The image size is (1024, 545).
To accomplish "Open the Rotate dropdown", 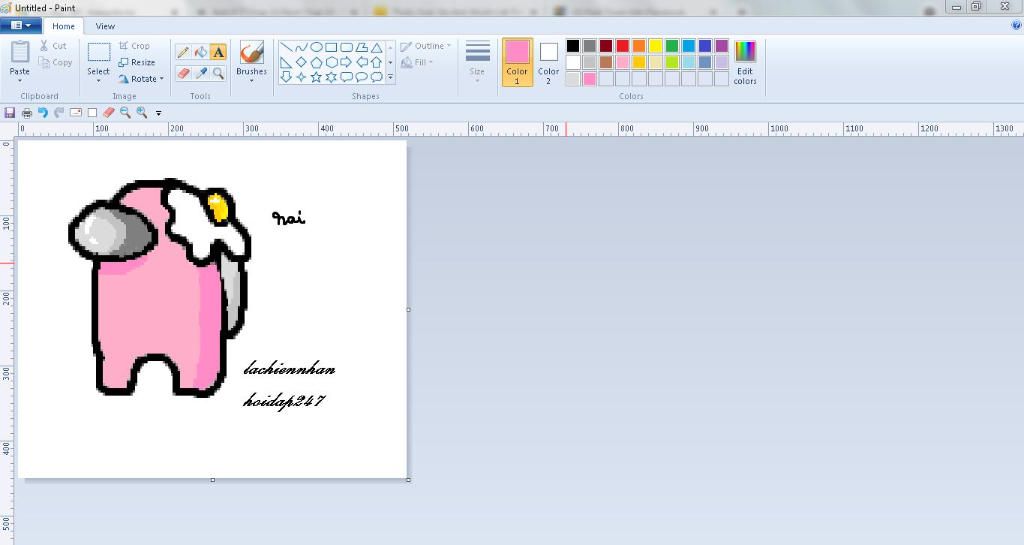I will [x=140, y=79].
